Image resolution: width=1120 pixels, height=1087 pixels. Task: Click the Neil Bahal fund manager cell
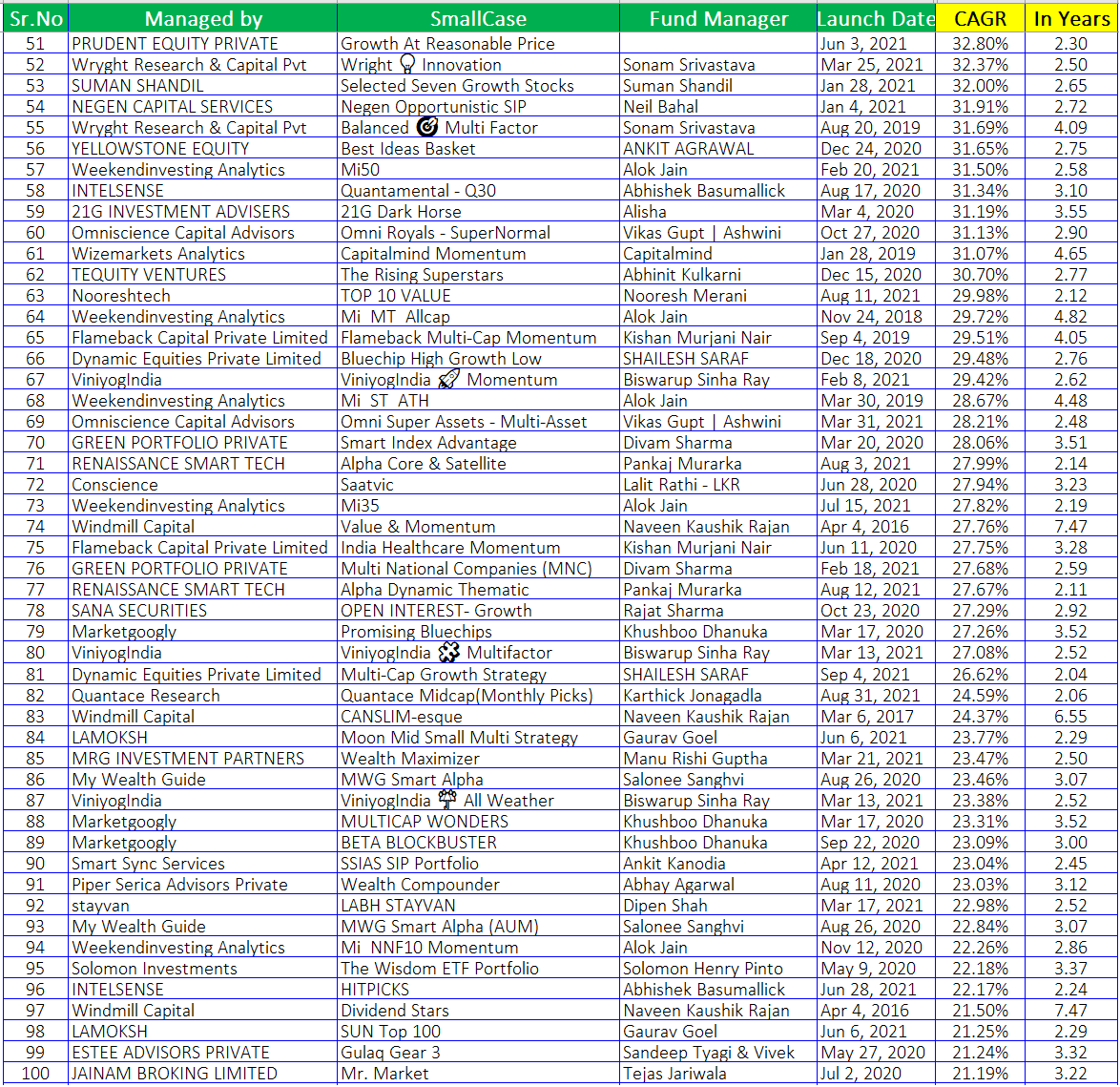pyautogui.click(x=717, y=107)
